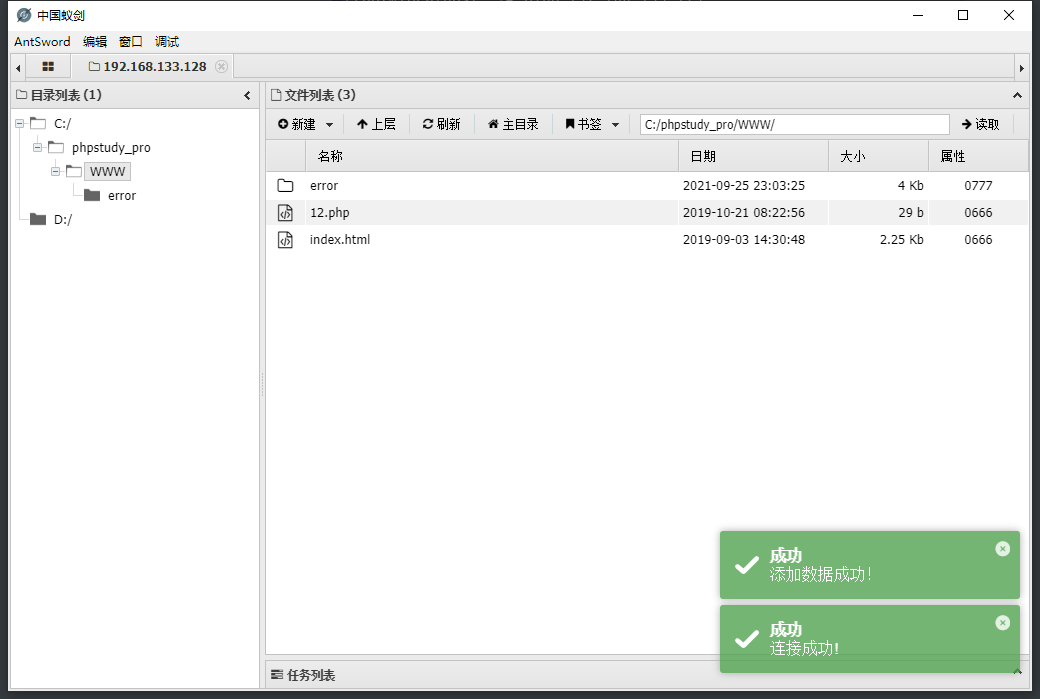1040x699 pixels.
Task: Click the index.html file icon
Action: point(285,239)
